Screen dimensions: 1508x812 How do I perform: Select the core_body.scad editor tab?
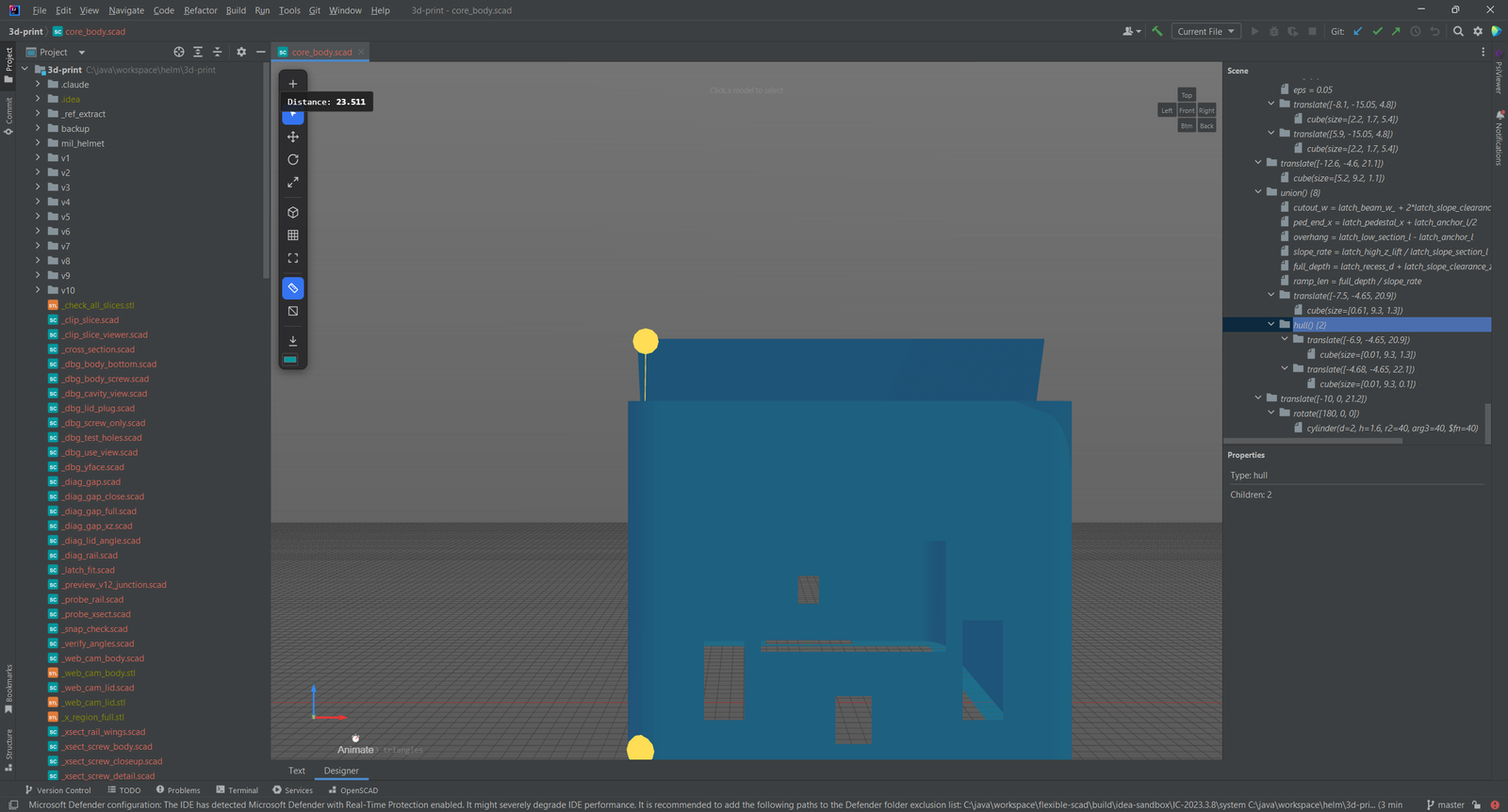coord(321,52)
